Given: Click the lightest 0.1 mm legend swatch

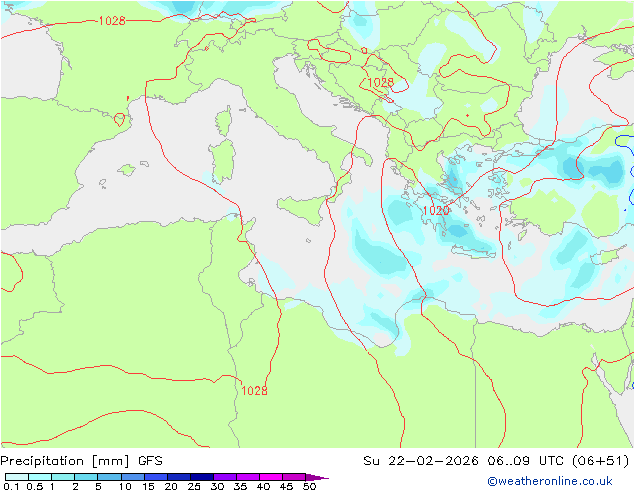Looking at the screenshot, I should pyautogui.click(x=17, y=477).
